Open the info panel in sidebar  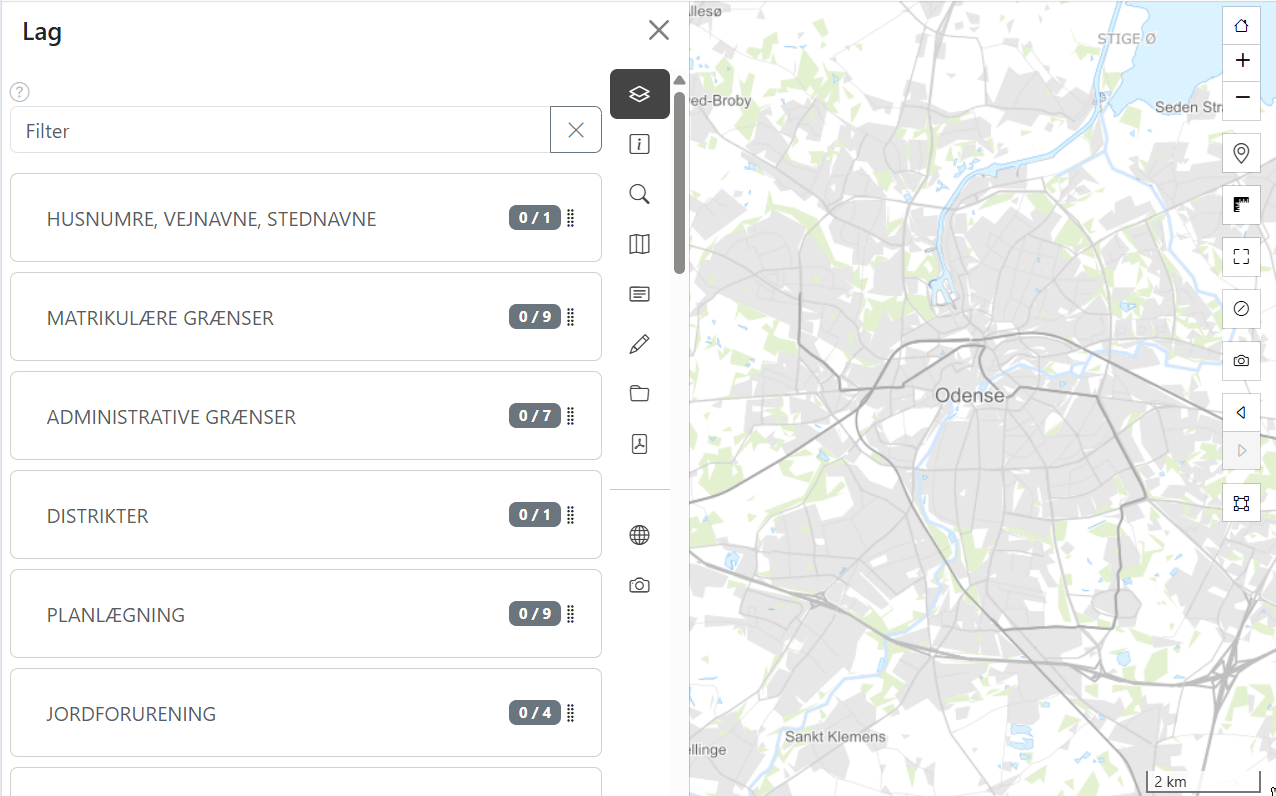639,145
